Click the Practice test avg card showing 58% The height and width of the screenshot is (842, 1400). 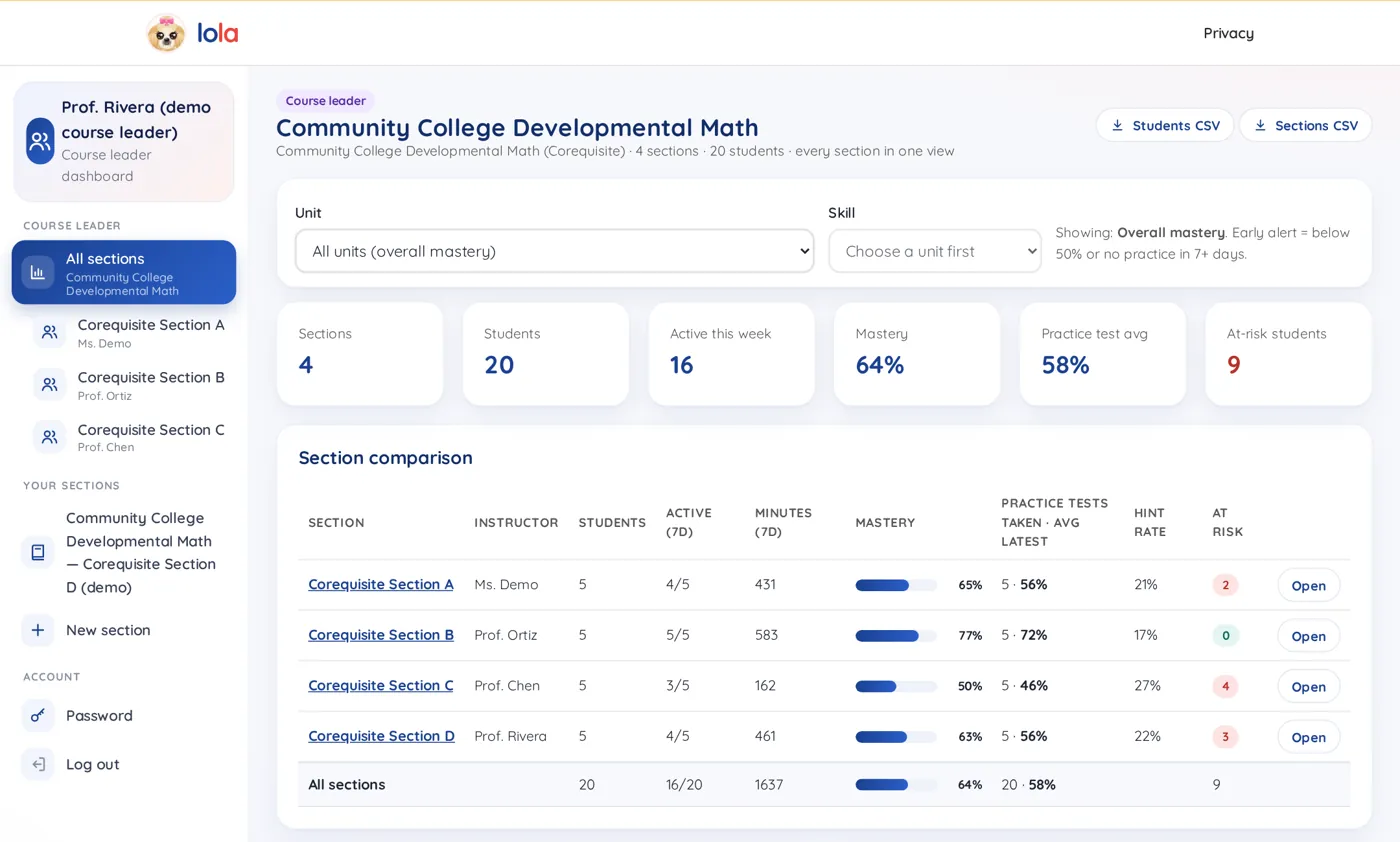pos(1103,354)
